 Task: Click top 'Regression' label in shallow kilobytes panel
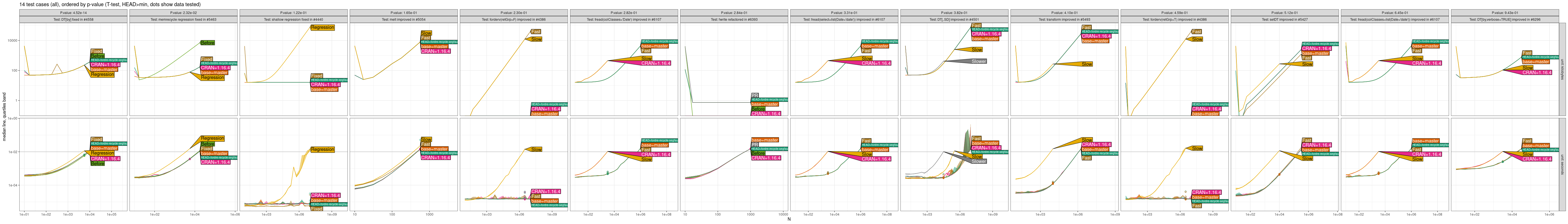[x=322, y=27]
